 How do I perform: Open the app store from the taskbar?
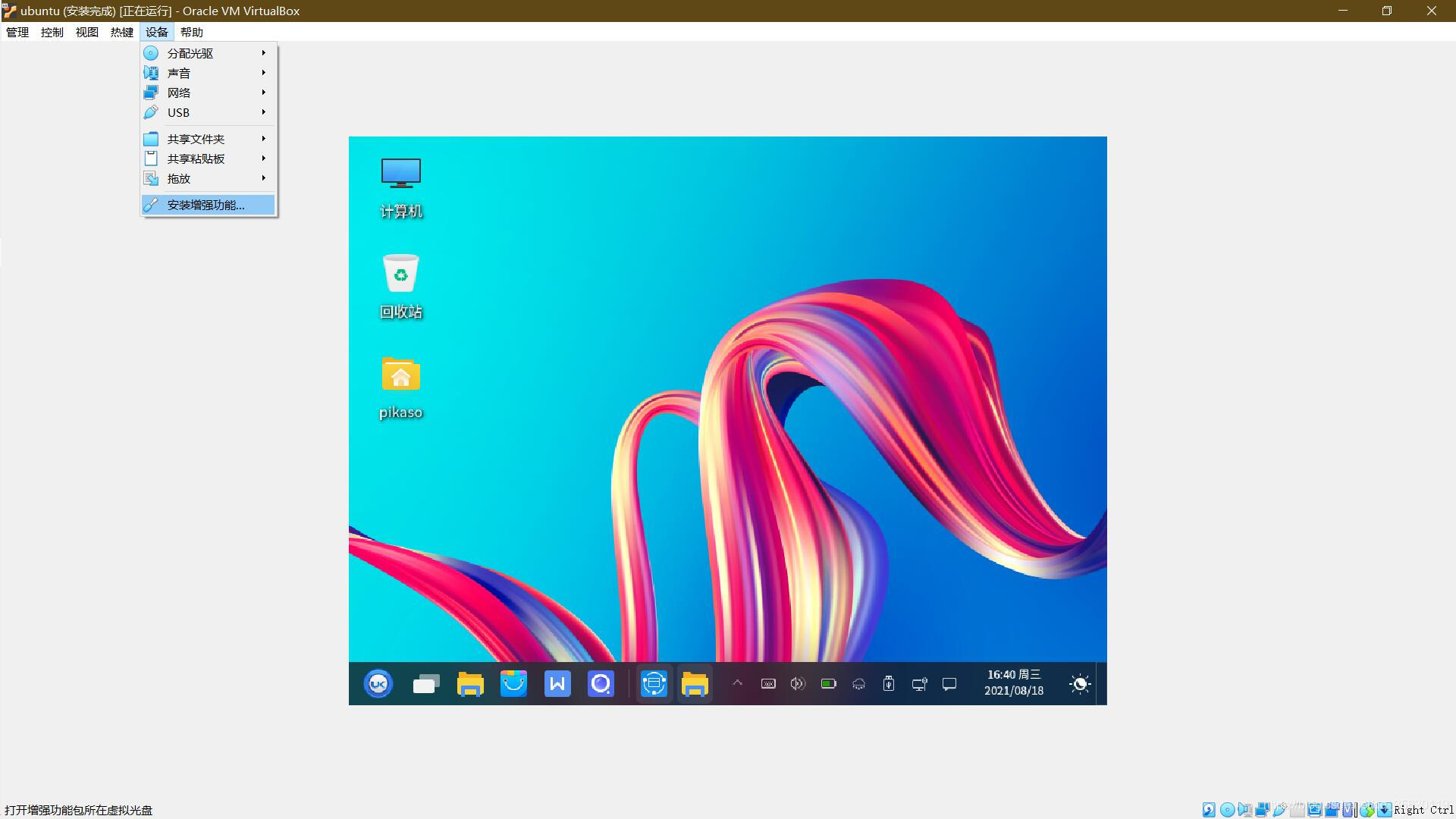click(514, 683)
